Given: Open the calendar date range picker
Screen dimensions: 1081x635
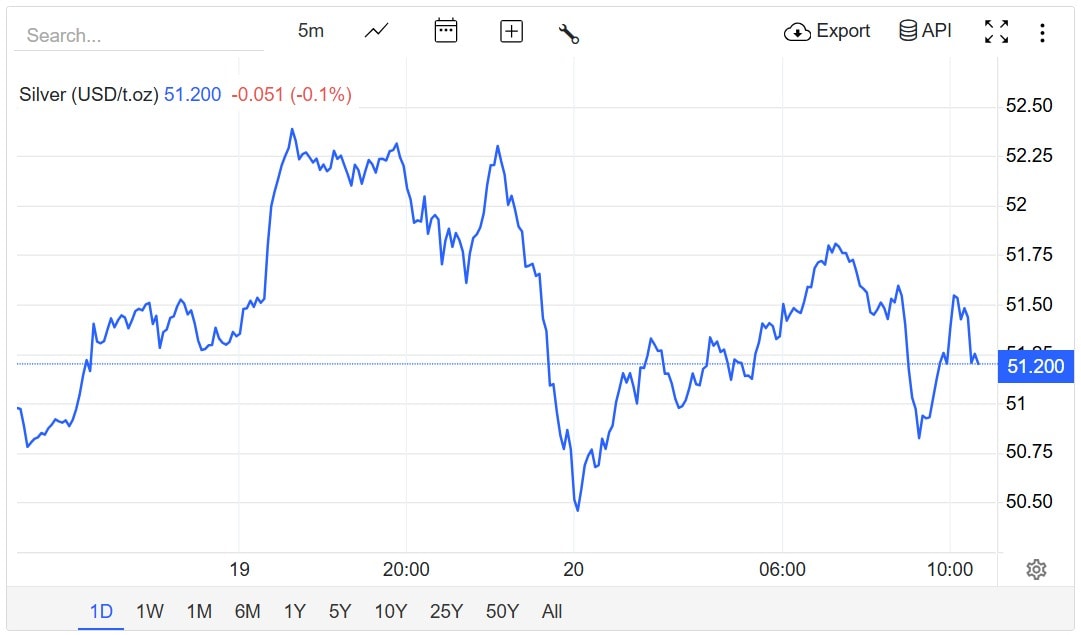Looking at the screenshot, I should (446, 31).
